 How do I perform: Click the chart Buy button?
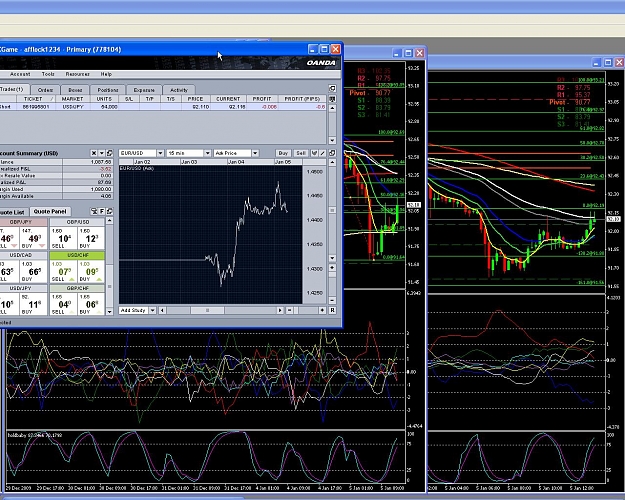pyautogui.click(x=283, y=153)
